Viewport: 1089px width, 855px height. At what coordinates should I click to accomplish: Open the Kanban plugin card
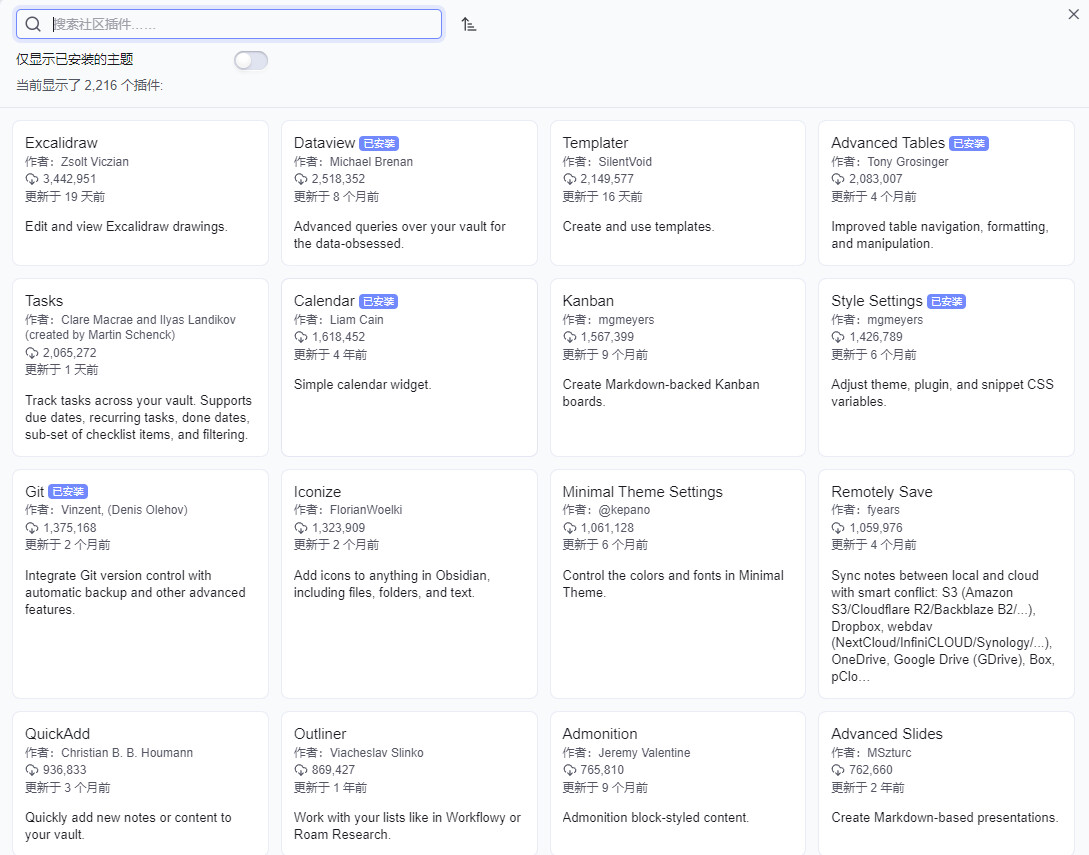(677, 367)
